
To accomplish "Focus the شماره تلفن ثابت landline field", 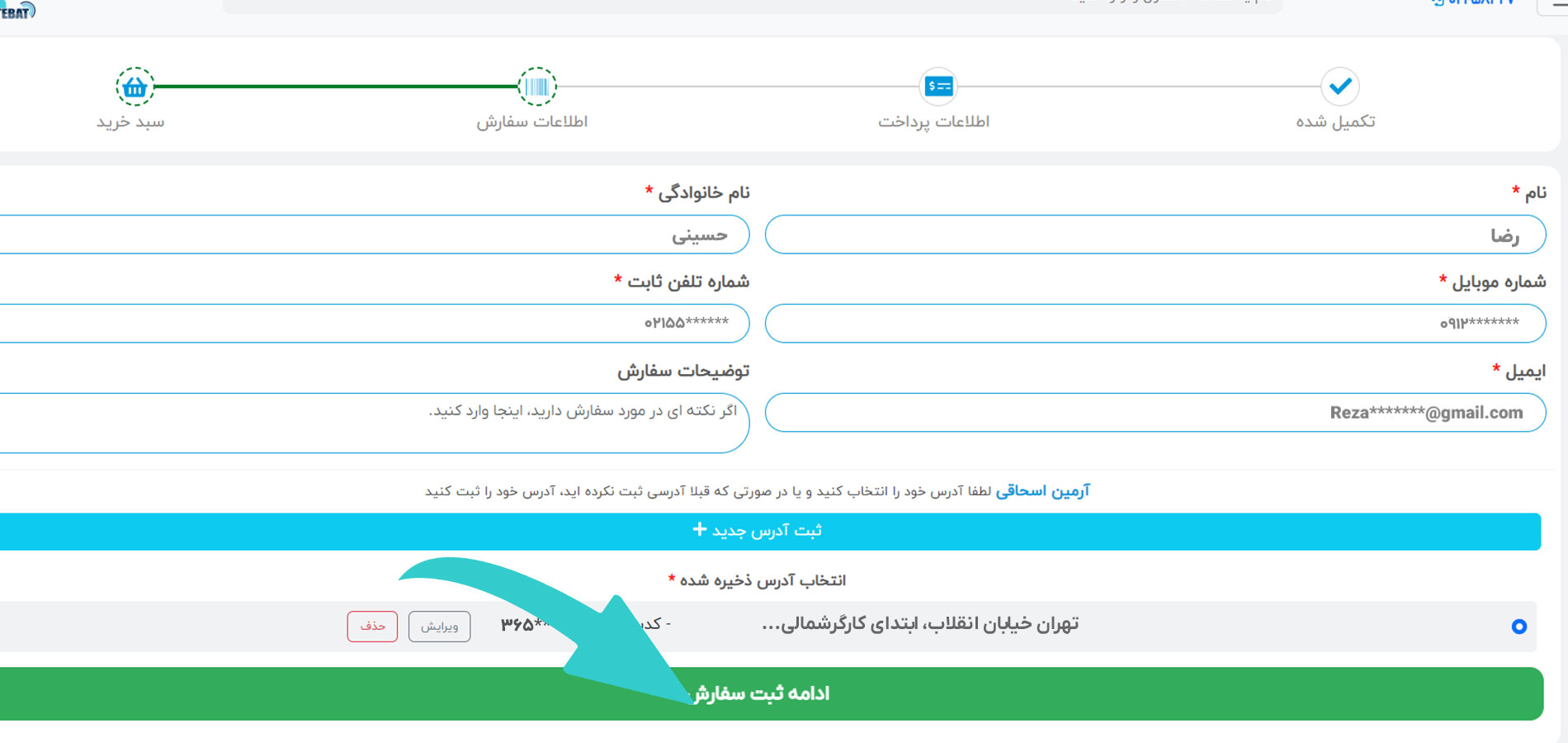I will 374,324.
